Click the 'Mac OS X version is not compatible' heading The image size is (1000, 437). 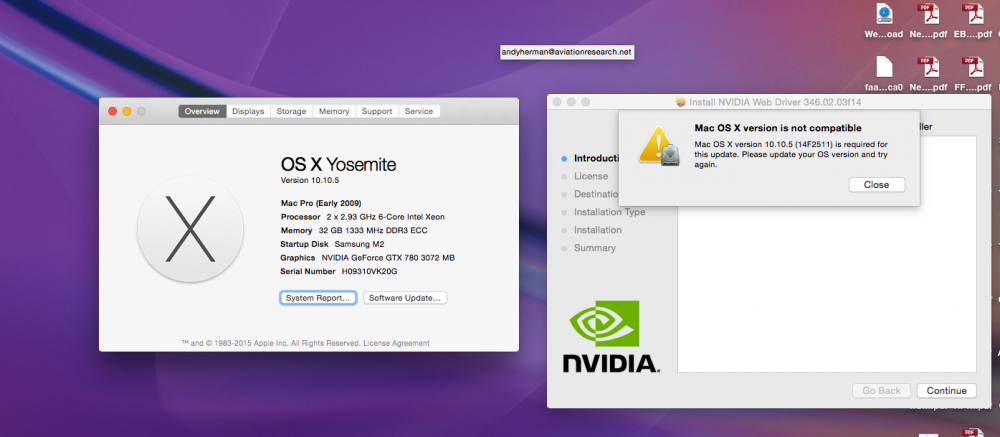tap(777, 128)
